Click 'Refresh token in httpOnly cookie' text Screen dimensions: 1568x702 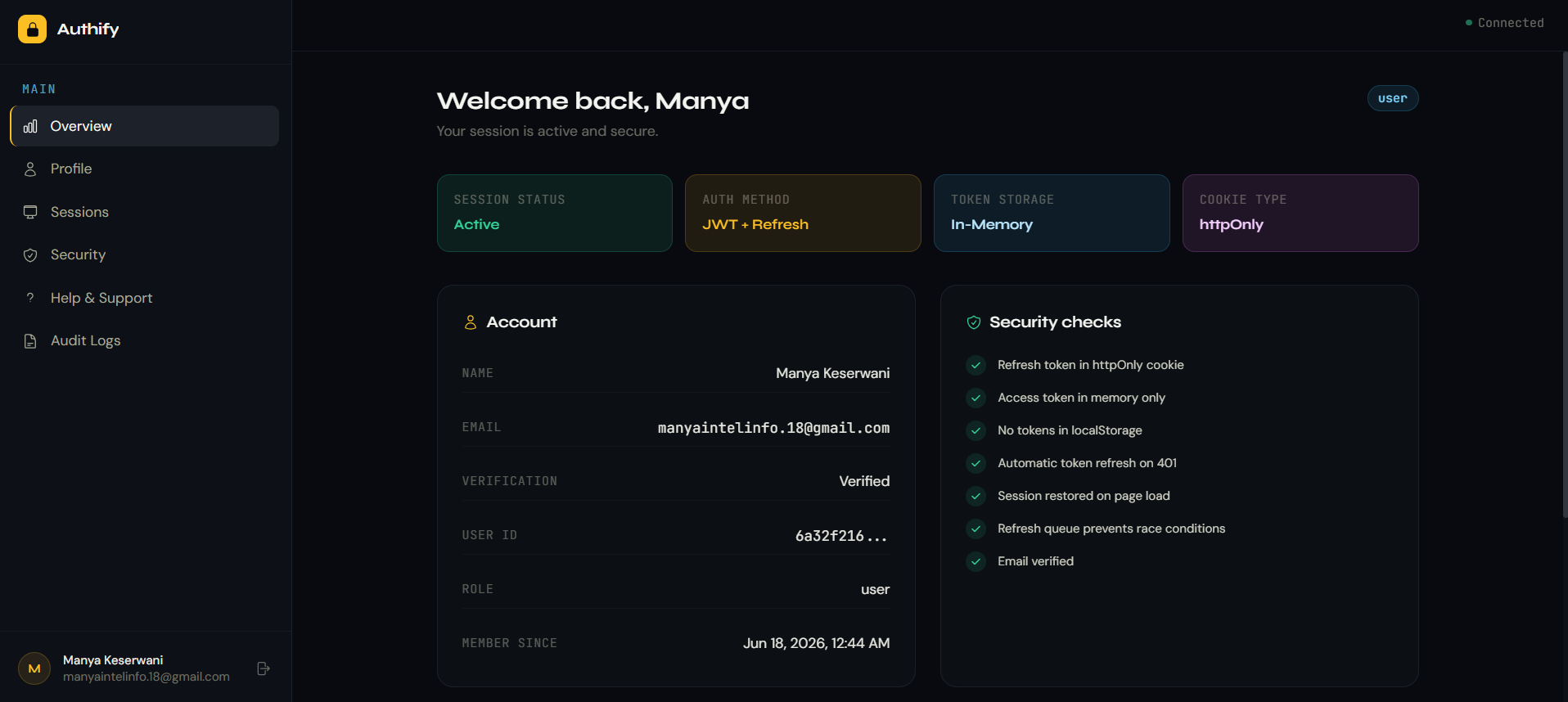[x=1090, y=365]
